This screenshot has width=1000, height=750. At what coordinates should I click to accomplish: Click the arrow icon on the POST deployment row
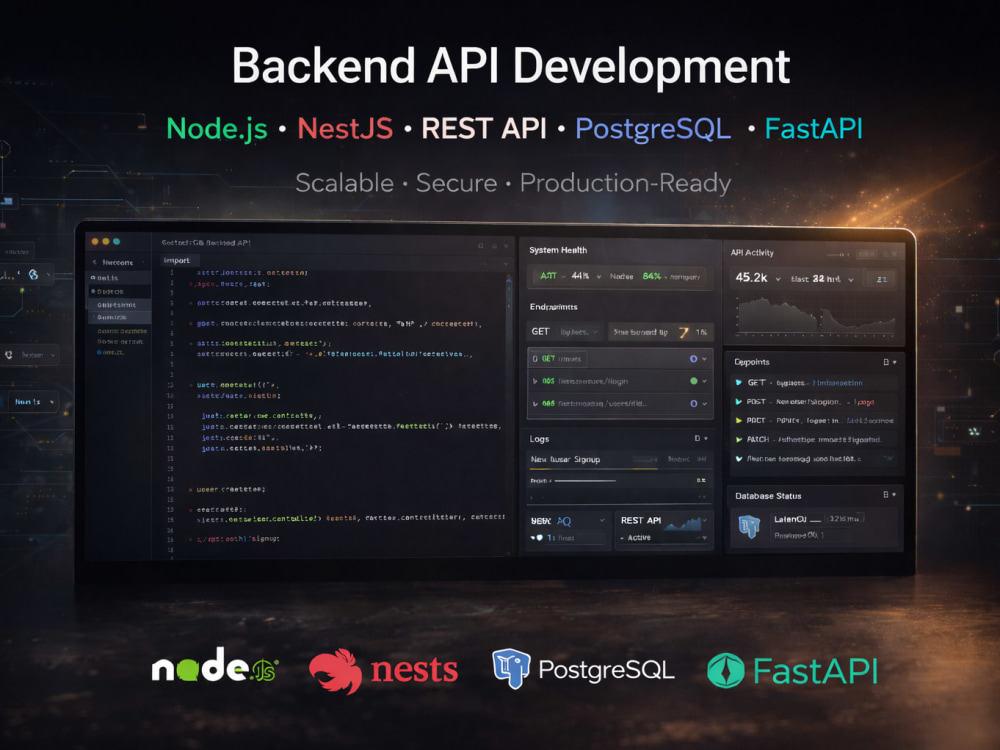tap(739, 402)
